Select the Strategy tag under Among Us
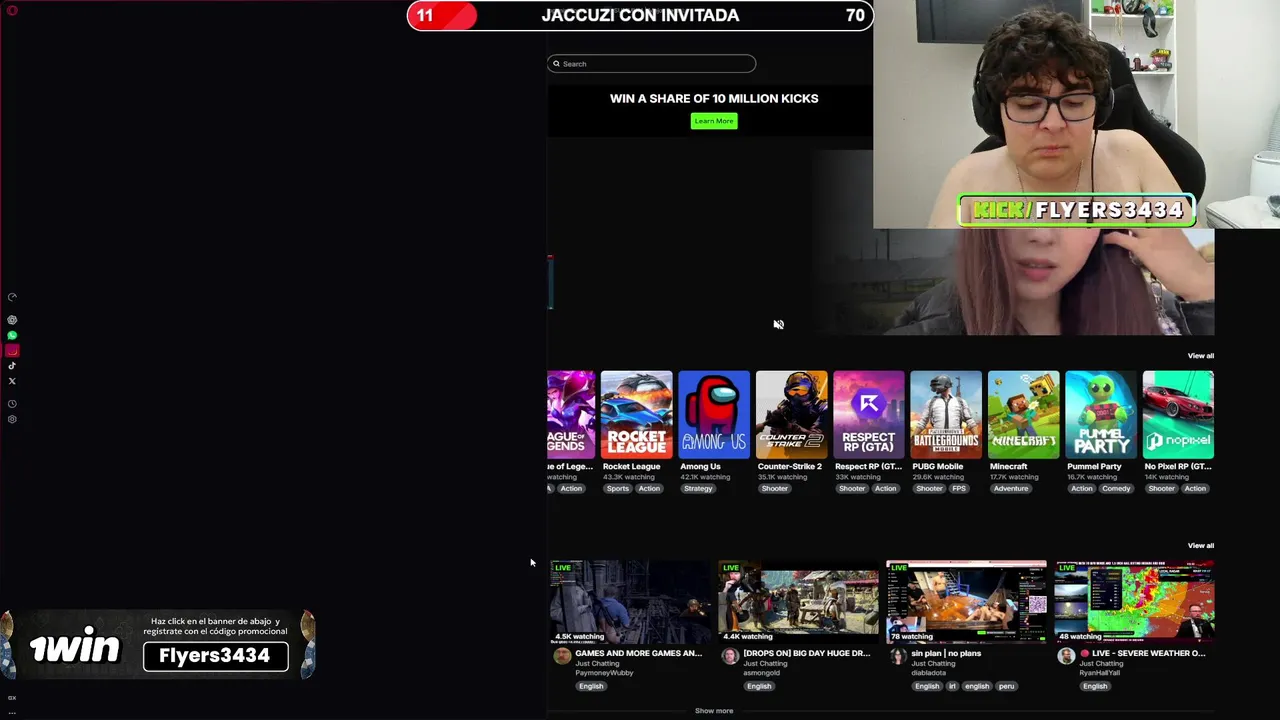 pos(698,489)
